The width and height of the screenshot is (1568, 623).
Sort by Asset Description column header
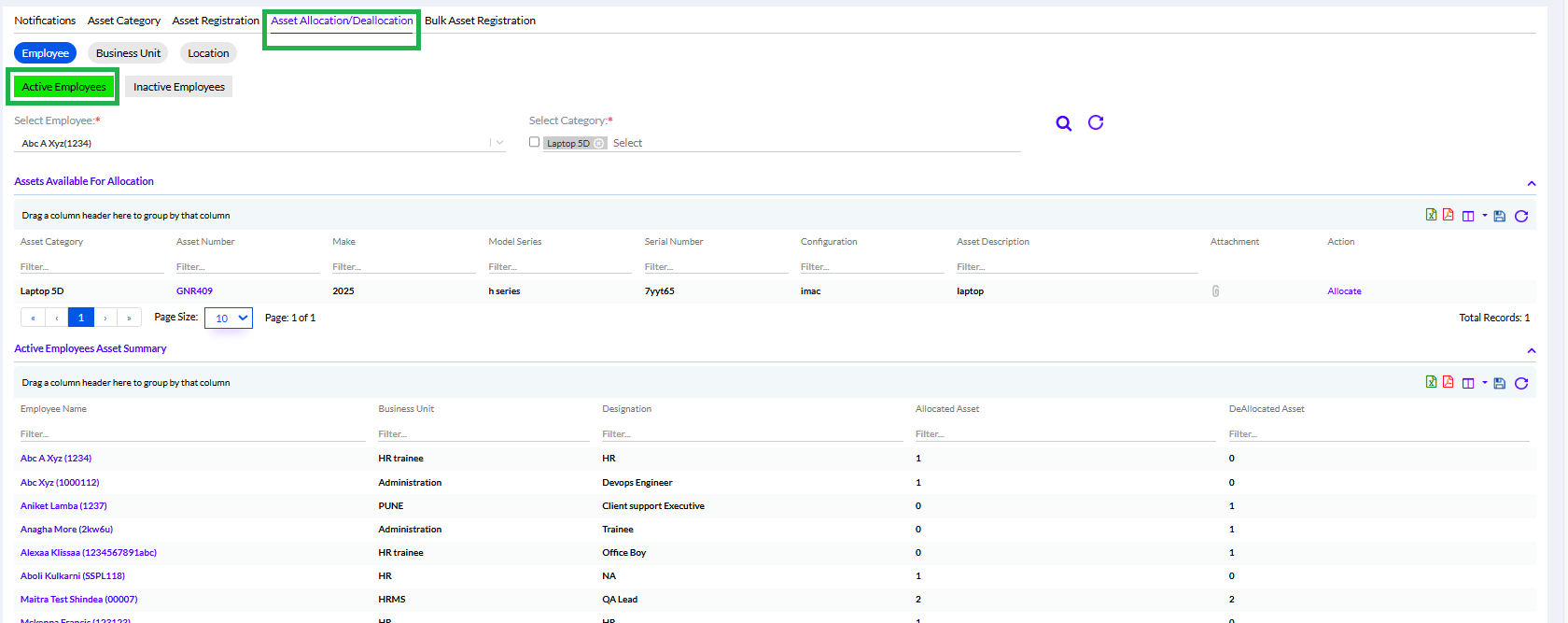pos(993,242)
